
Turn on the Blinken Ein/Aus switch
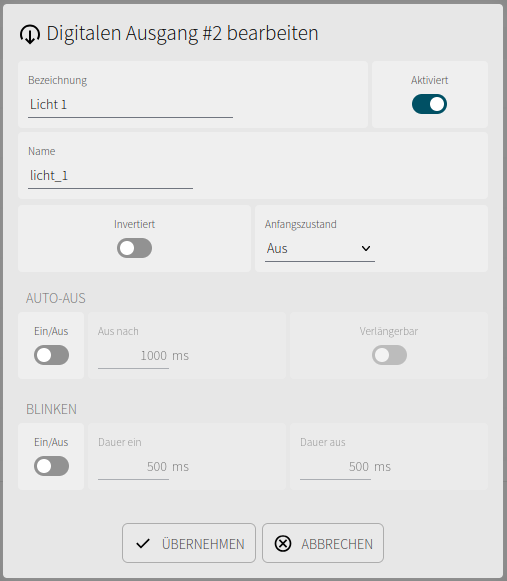(x=51, y=466)
